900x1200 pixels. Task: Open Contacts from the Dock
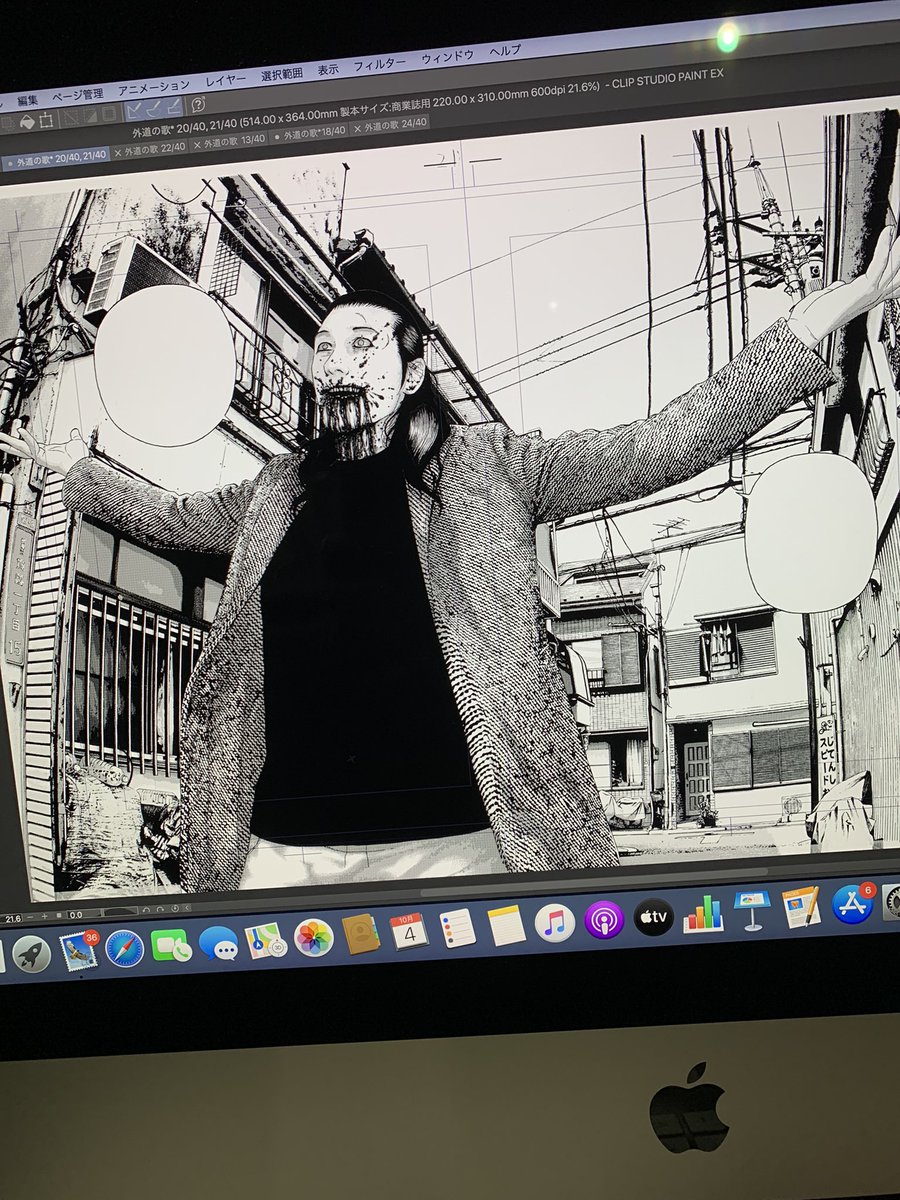click(360, 934)
